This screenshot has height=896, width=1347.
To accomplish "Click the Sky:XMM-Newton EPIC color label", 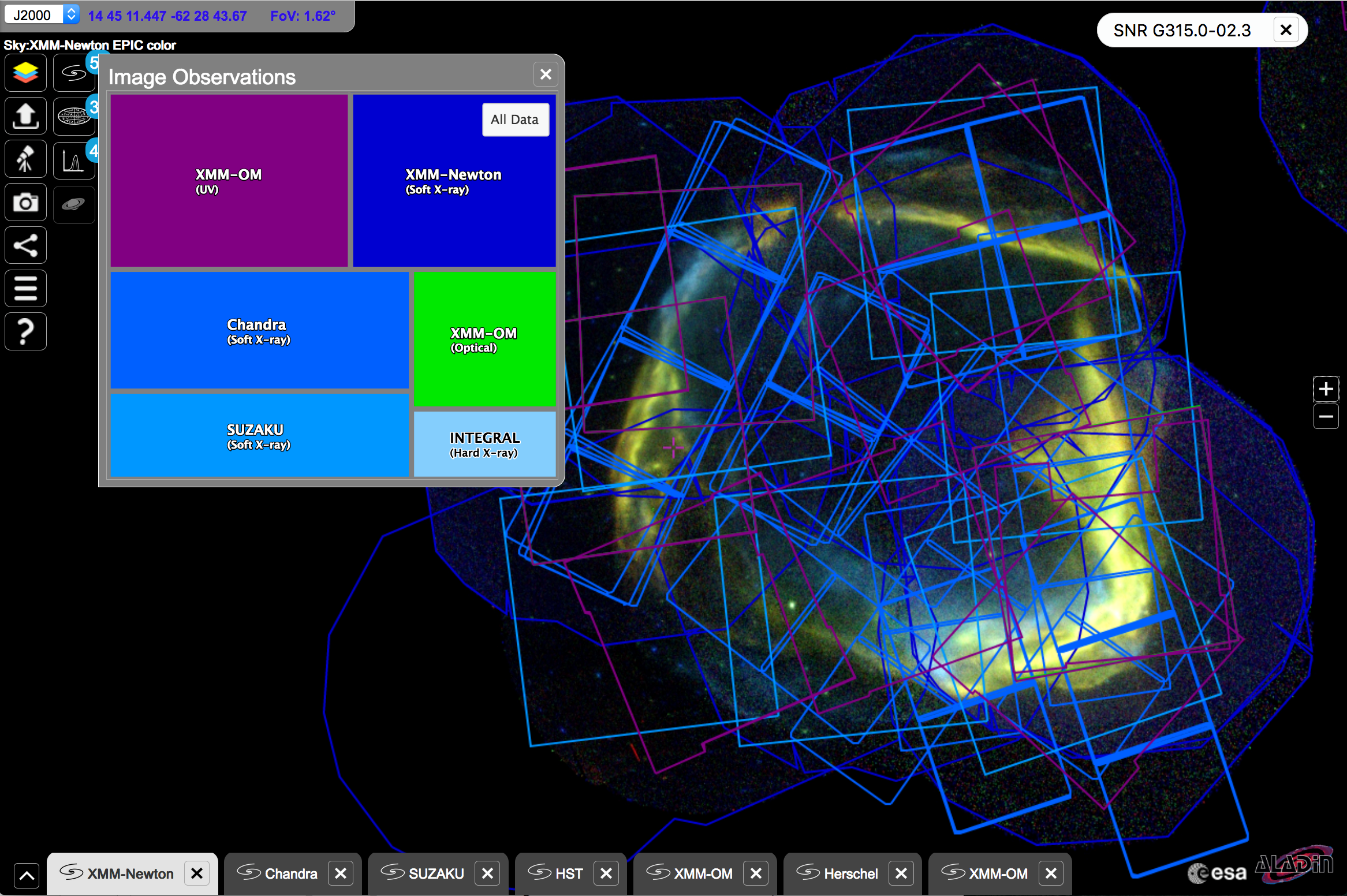I will (89, 45).
